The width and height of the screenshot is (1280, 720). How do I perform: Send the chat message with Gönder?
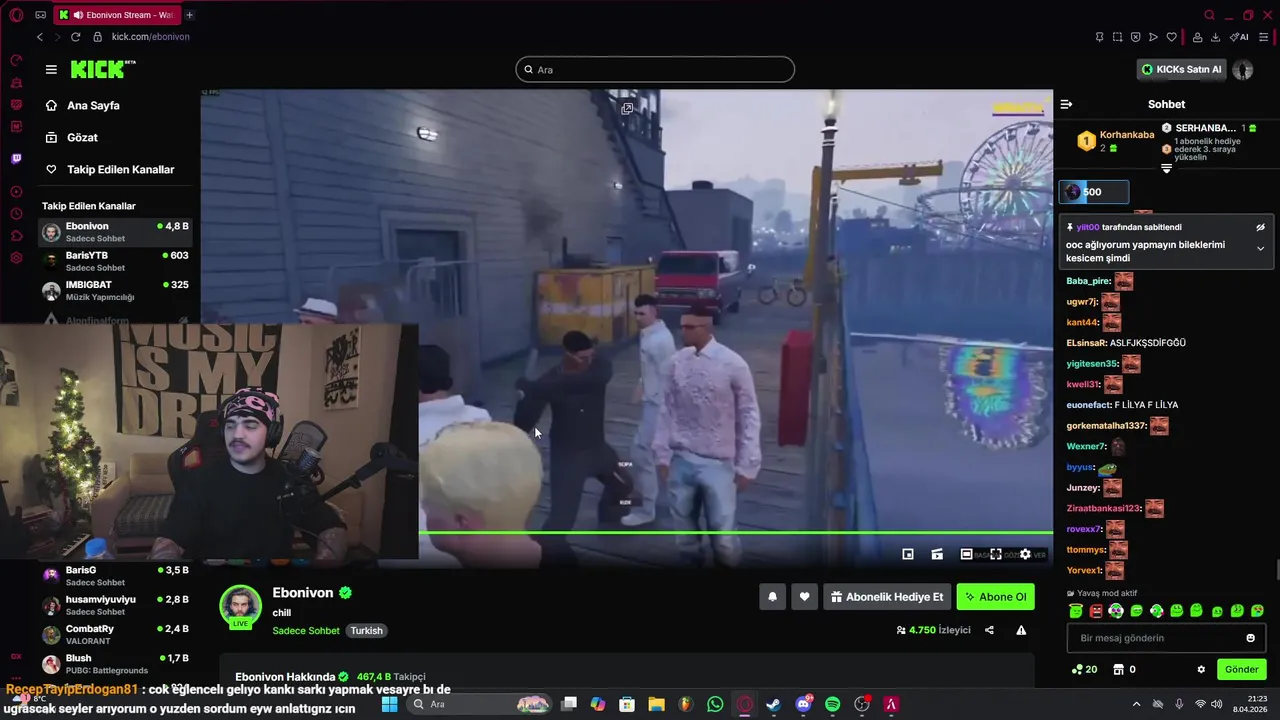(1242, 669)
